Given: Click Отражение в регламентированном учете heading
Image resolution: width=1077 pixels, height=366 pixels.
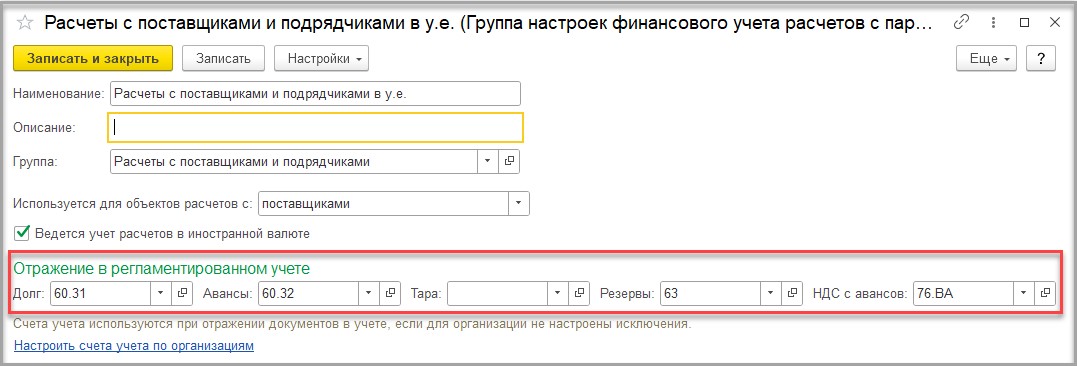Looking at the screenshot, I should 162,269.
